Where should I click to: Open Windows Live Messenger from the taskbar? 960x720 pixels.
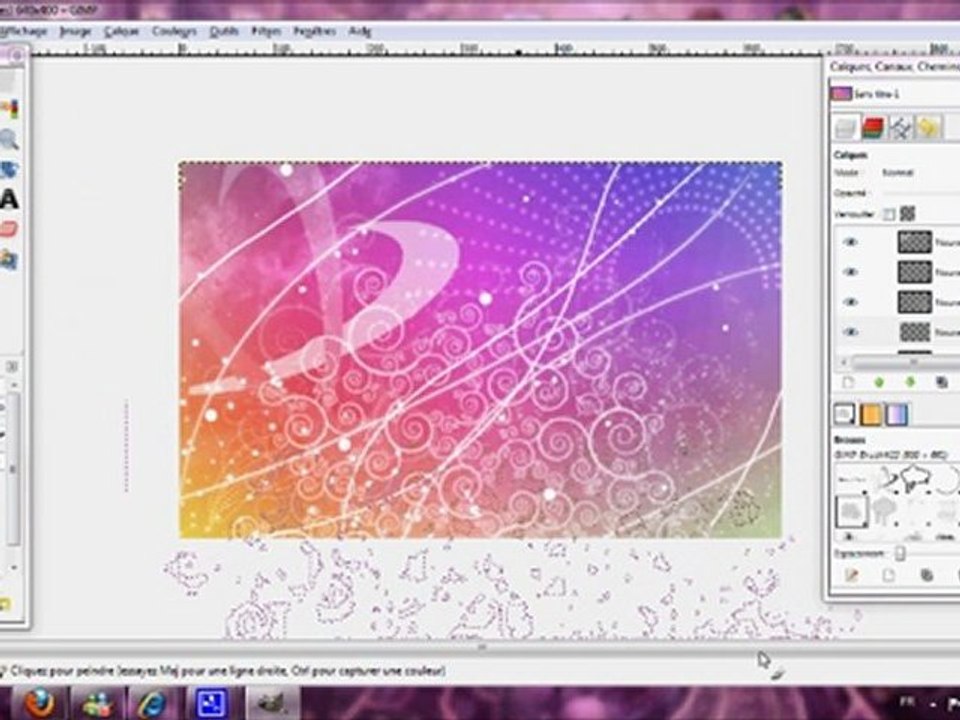(97, 703)
